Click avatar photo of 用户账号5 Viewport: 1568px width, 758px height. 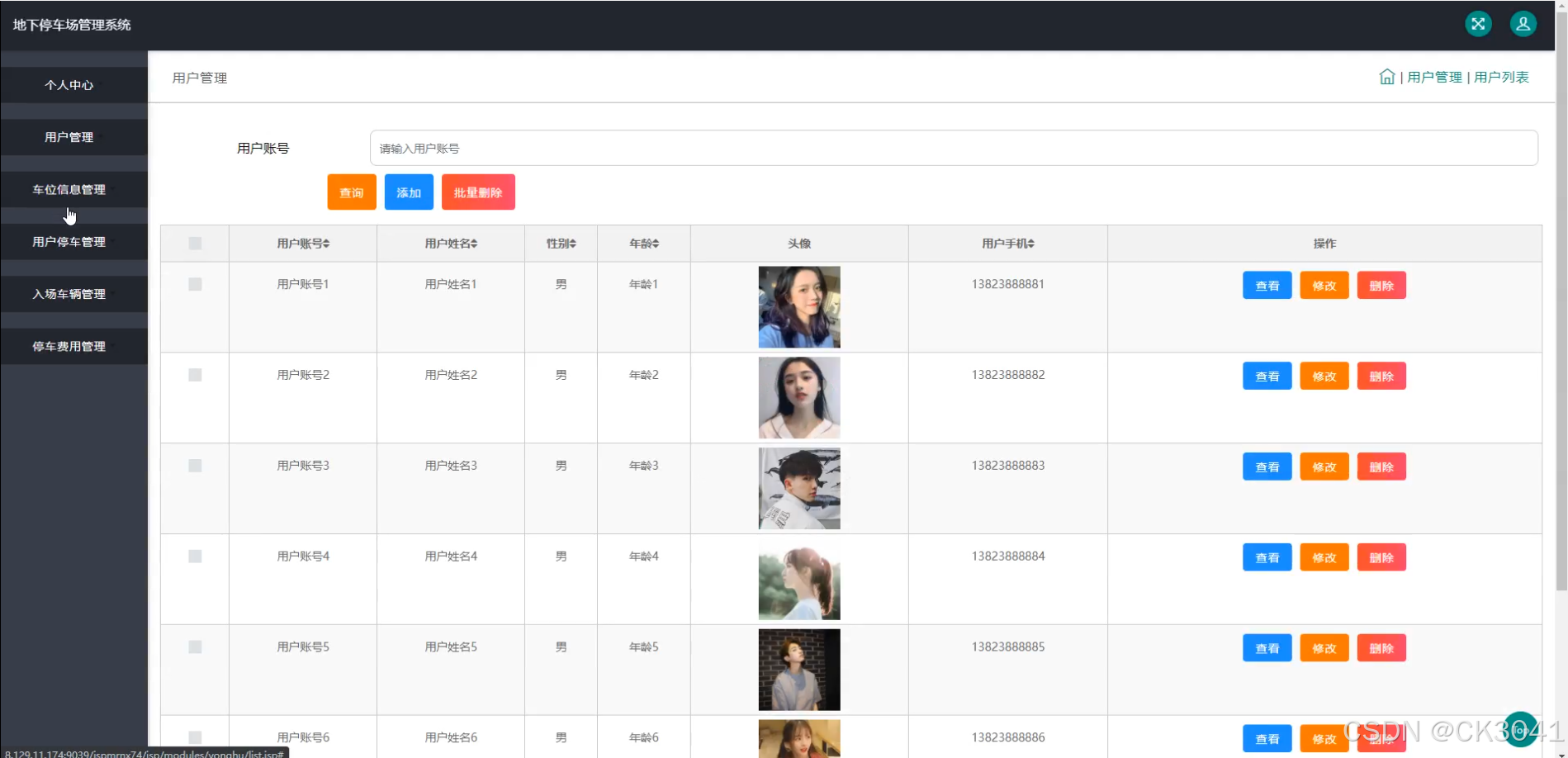click(799, 670)
